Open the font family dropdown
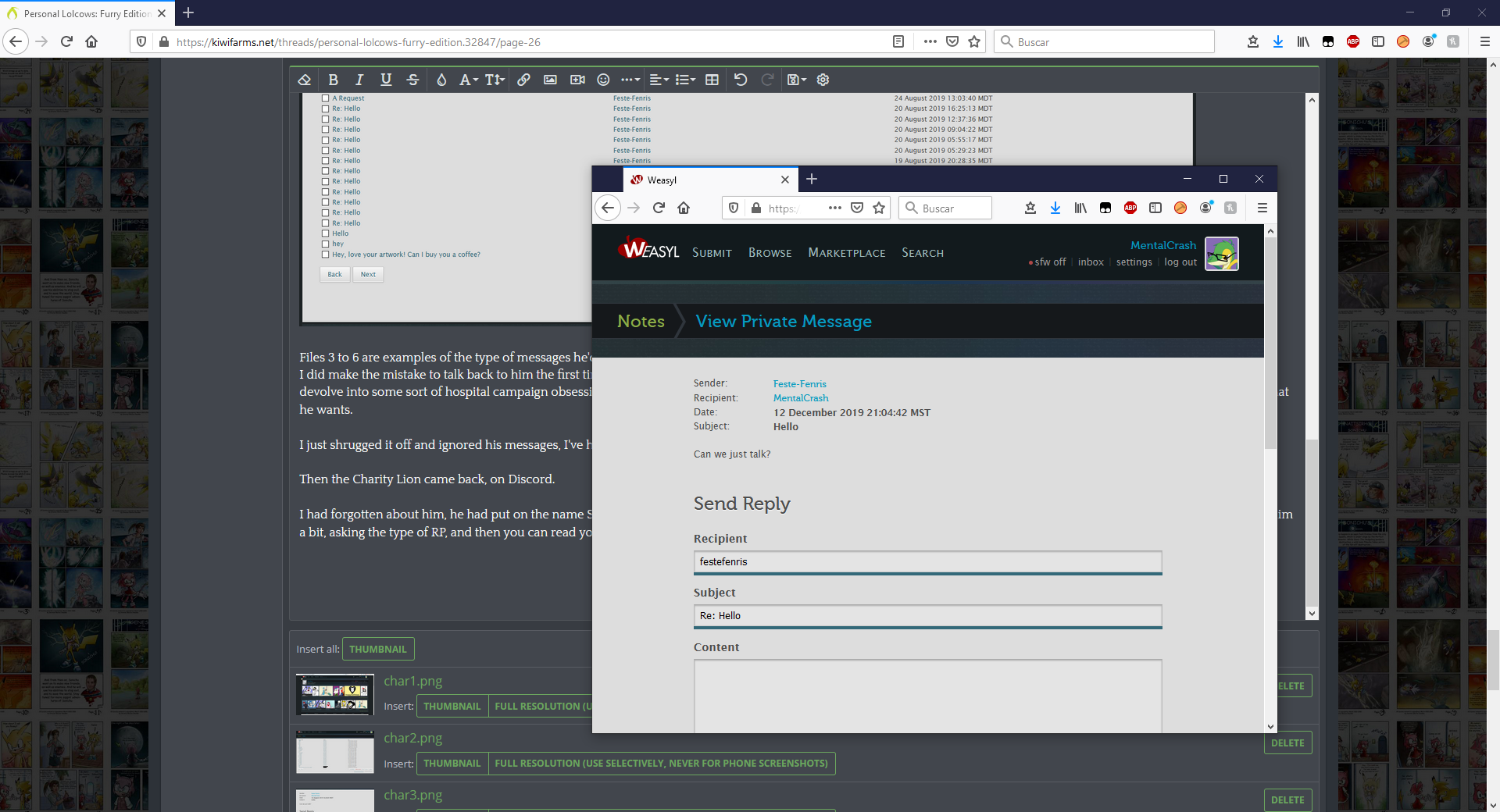1500x812 pixels. pyautogui.click(x=469, y=80)
